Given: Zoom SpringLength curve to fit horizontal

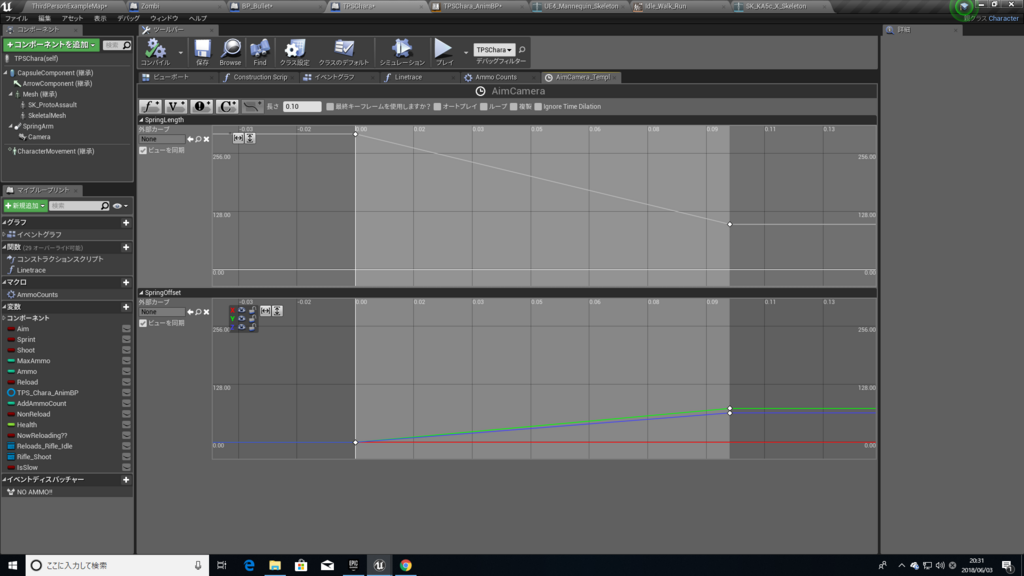Looking at the screenshot, I should [238, 138].
